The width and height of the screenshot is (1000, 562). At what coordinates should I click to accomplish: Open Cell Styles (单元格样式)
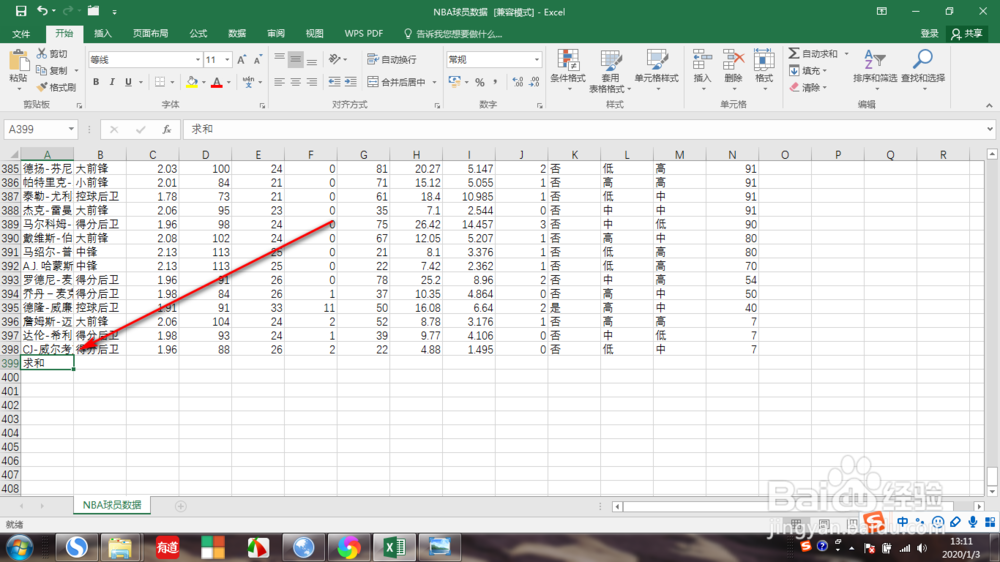[x=656, y=69]
